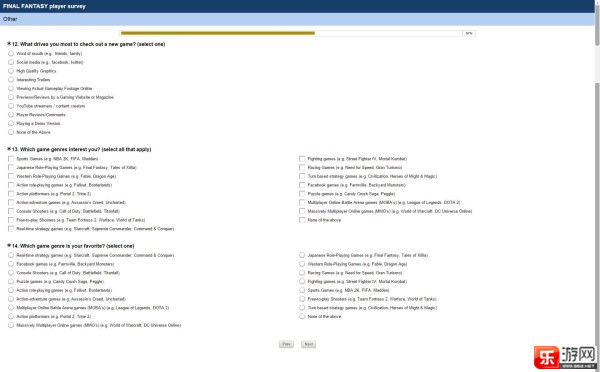Check 'Sports Games' genre checkbox
This screenshot has height=372, width=600.
pos(11,158)
